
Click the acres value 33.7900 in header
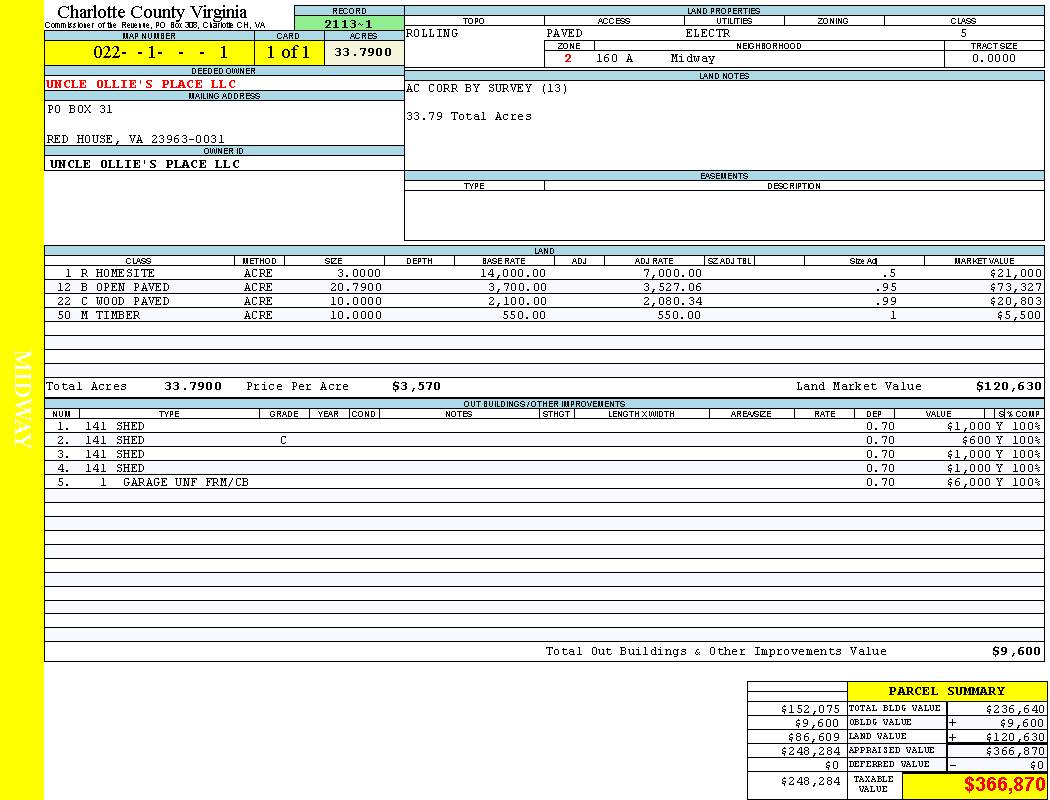tap(364, 52)
